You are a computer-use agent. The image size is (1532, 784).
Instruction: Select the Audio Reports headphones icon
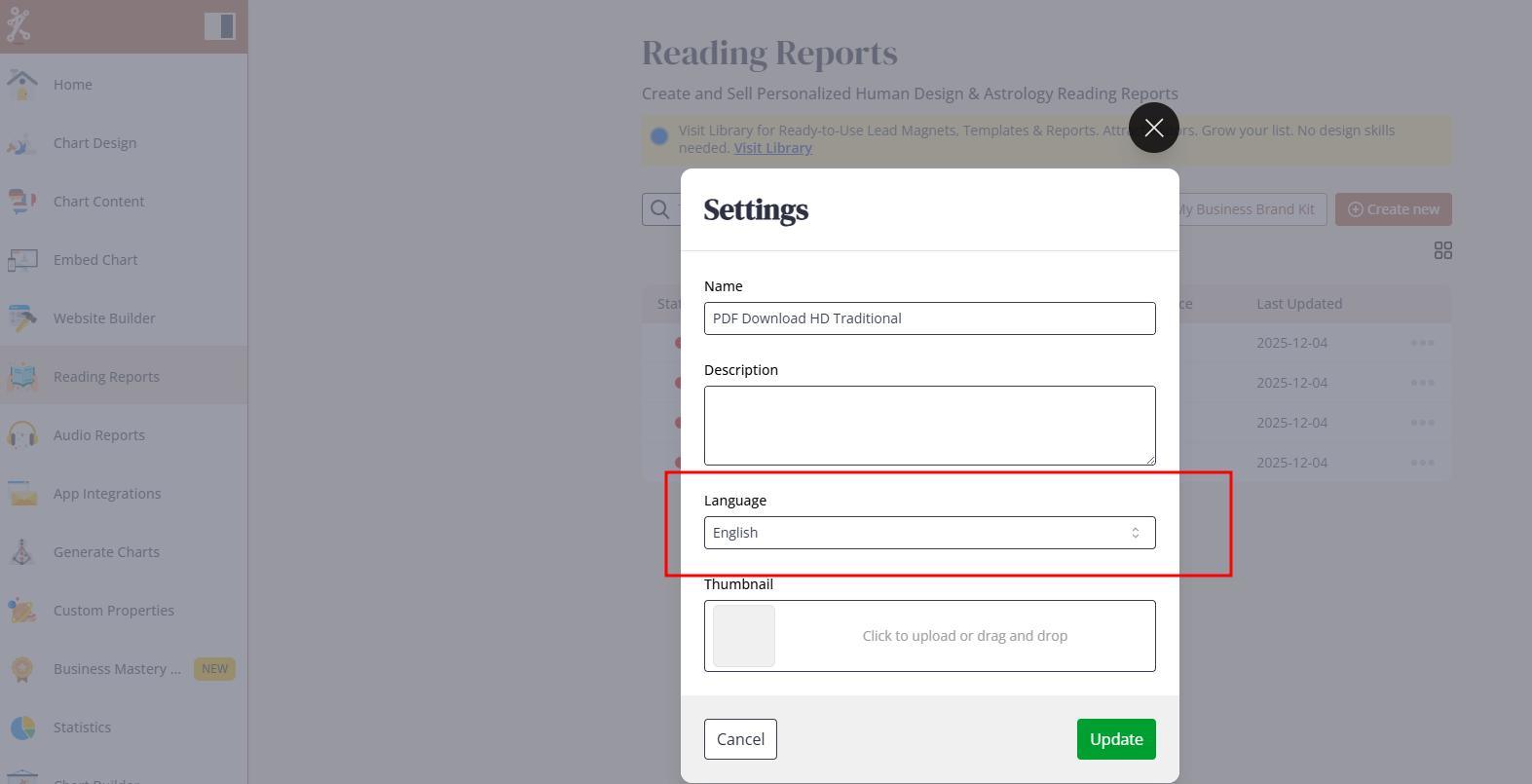click(x=22, y=435)
